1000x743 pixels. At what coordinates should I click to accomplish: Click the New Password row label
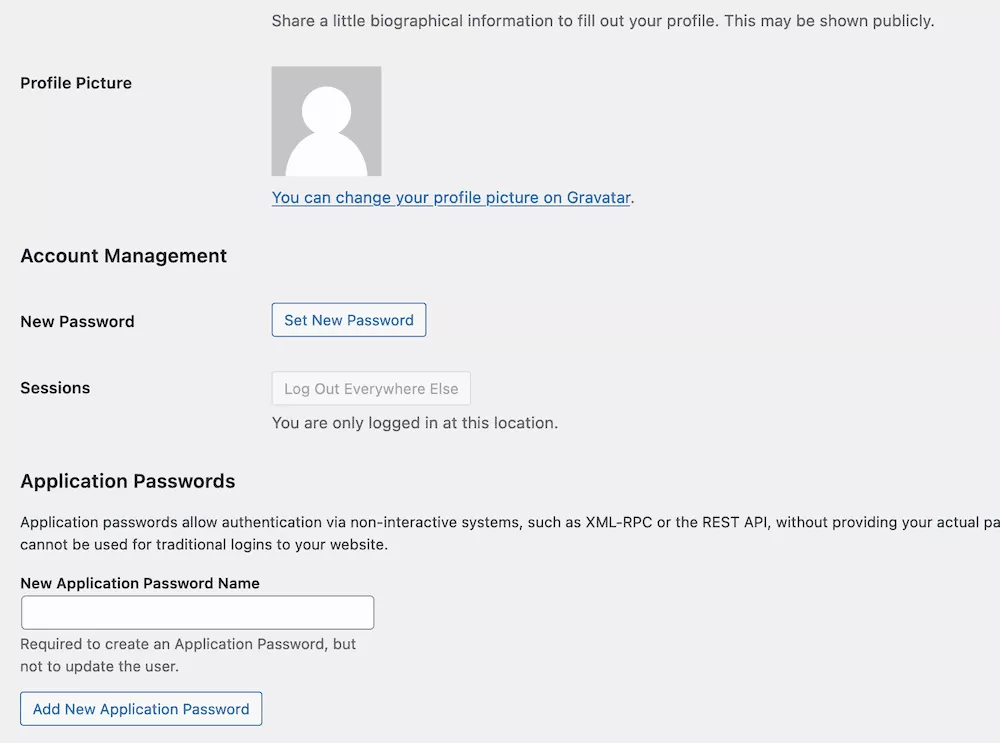(x=77, y=321)
